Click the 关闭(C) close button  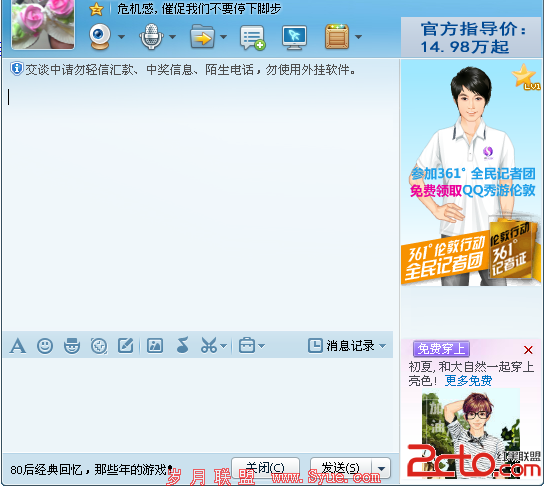[x=265, y=468]
